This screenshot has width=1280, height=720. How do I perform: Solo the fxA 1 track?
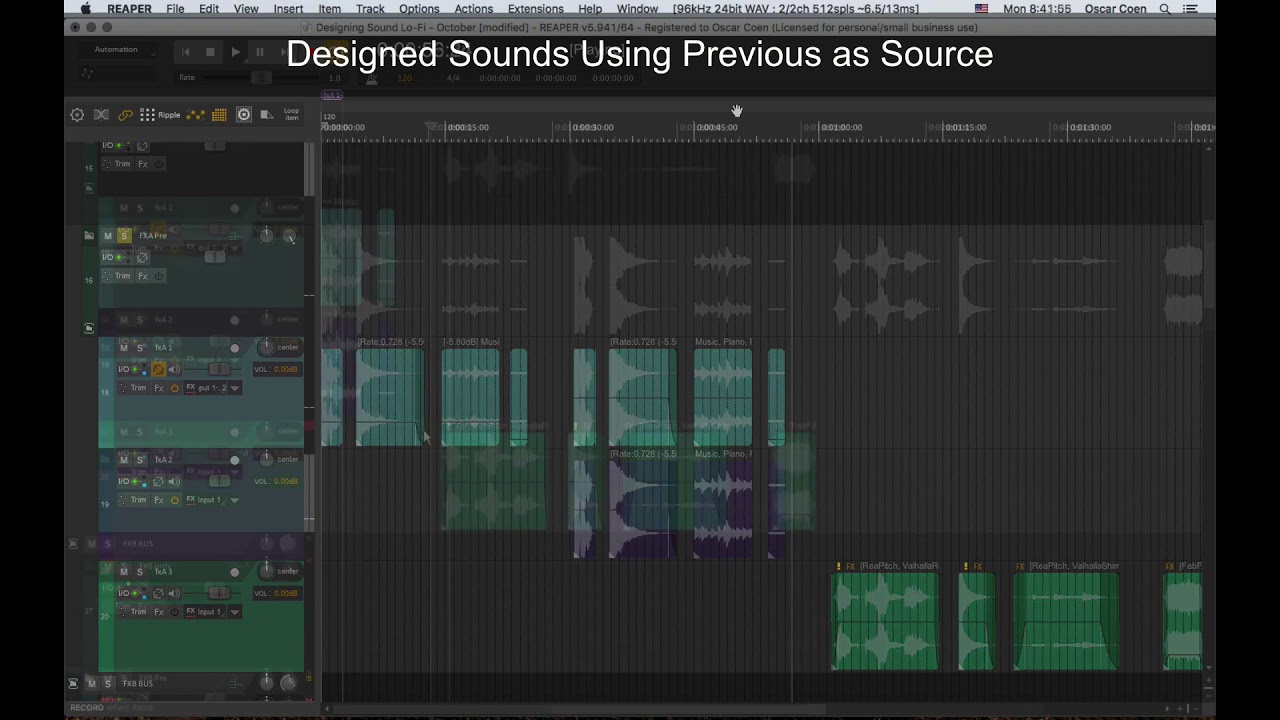pos(140,348)
